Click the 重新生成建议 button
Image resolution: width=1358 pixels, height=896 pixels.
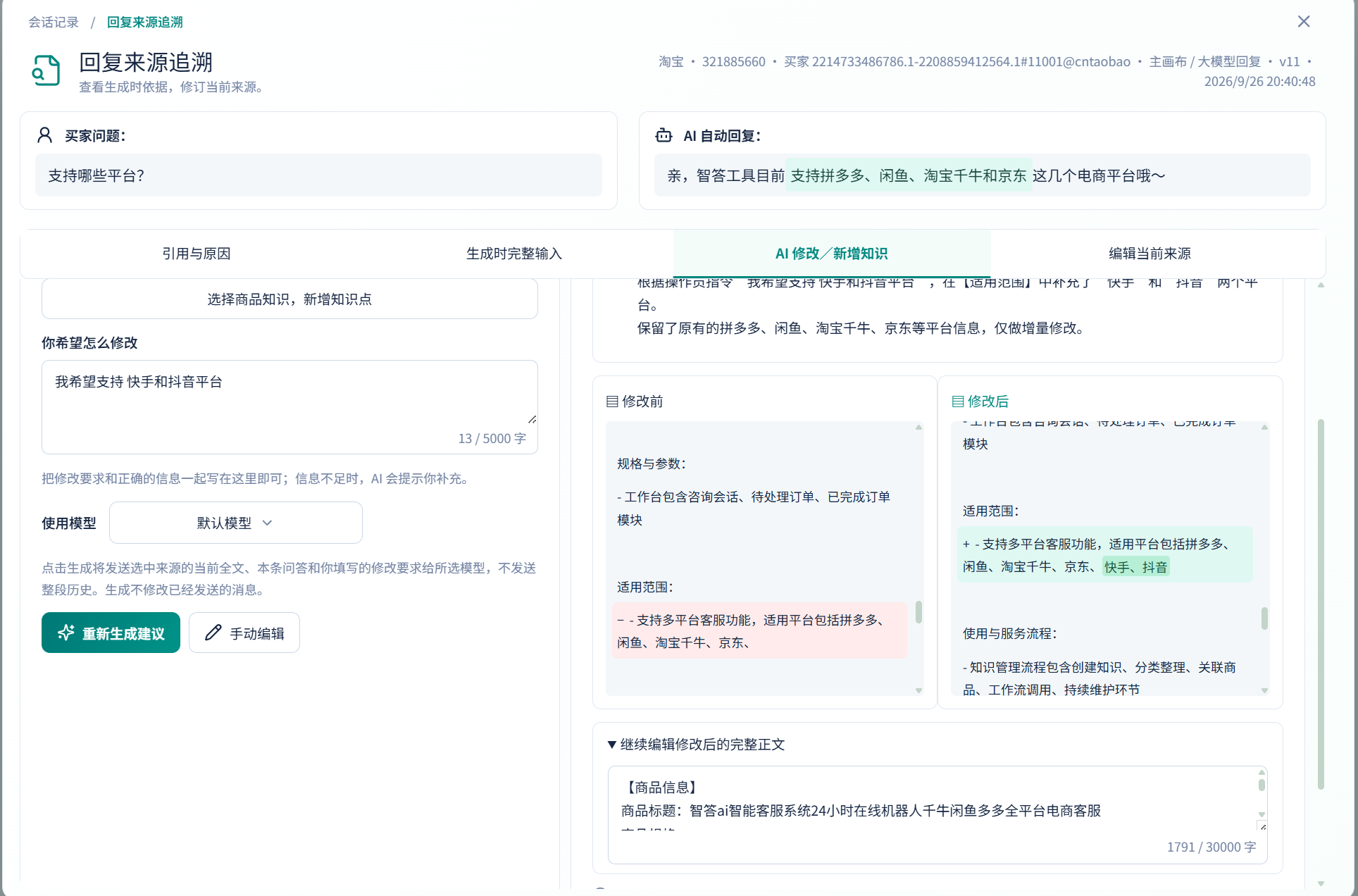pyautogui.click(x=111, y=633)
